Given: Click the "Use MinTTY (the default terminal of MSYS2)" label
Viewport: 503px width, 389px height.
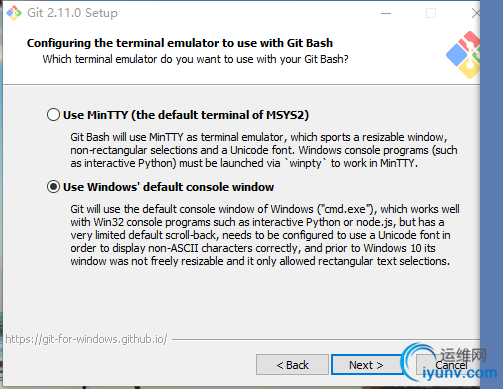Looking at the screenshot, I should [x=186, y=115].
